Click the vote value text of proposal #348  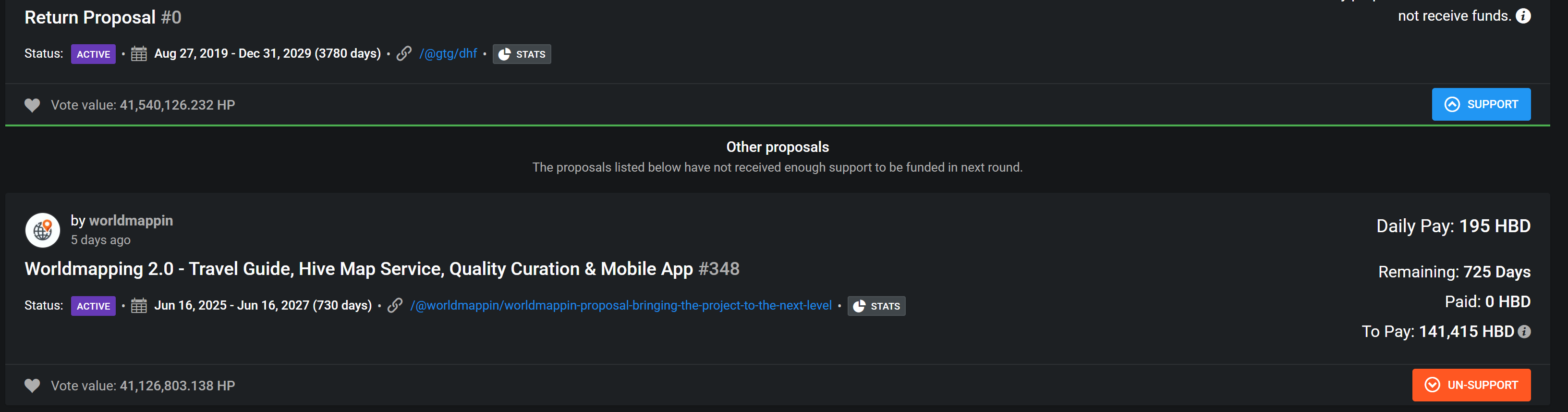(143, 386)
